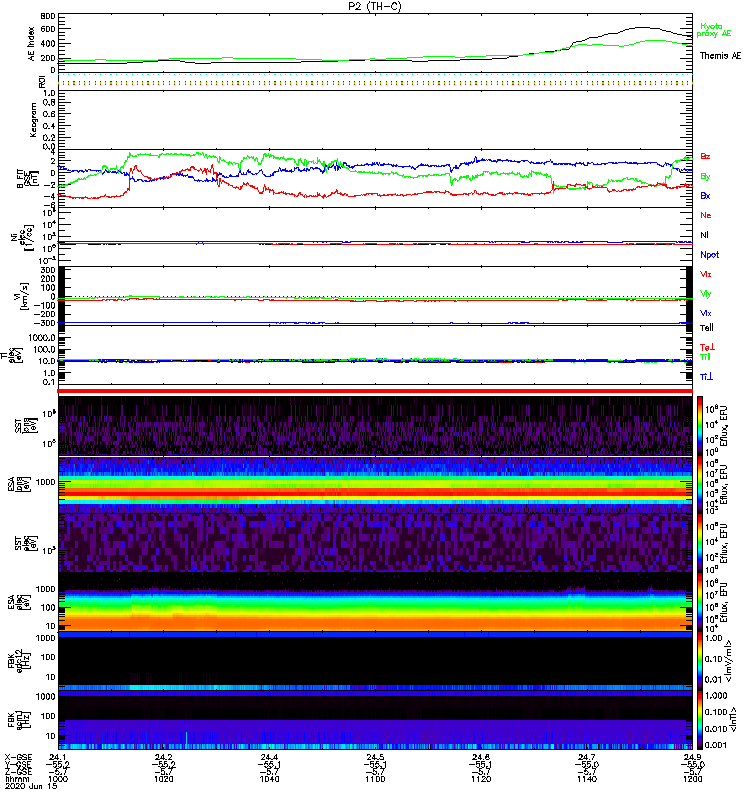Image resolution: width=750 pixels, height=800 pixels.
Task: Click the SST ions Eflux color bar
Action: (700, 425)
